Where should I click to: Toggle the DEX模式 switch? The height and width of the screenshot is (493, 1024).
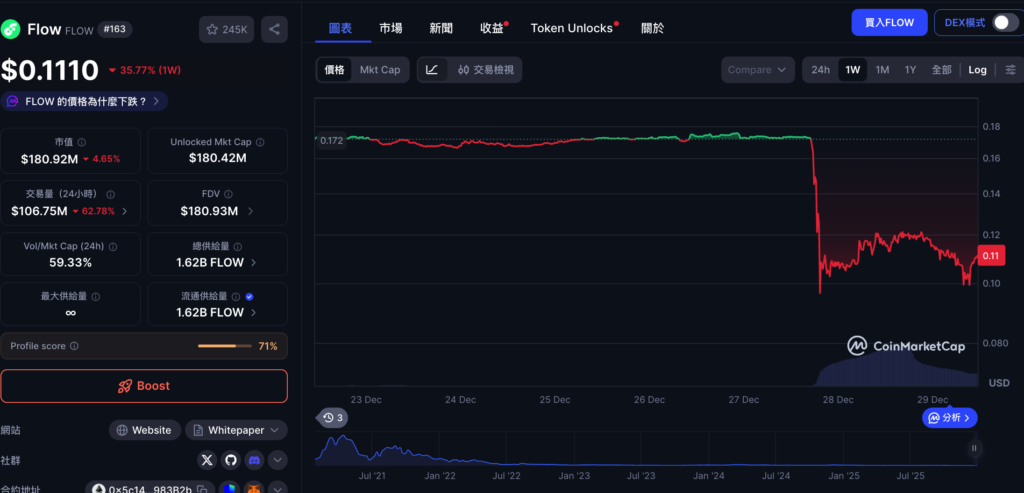tap(1004, 23)
